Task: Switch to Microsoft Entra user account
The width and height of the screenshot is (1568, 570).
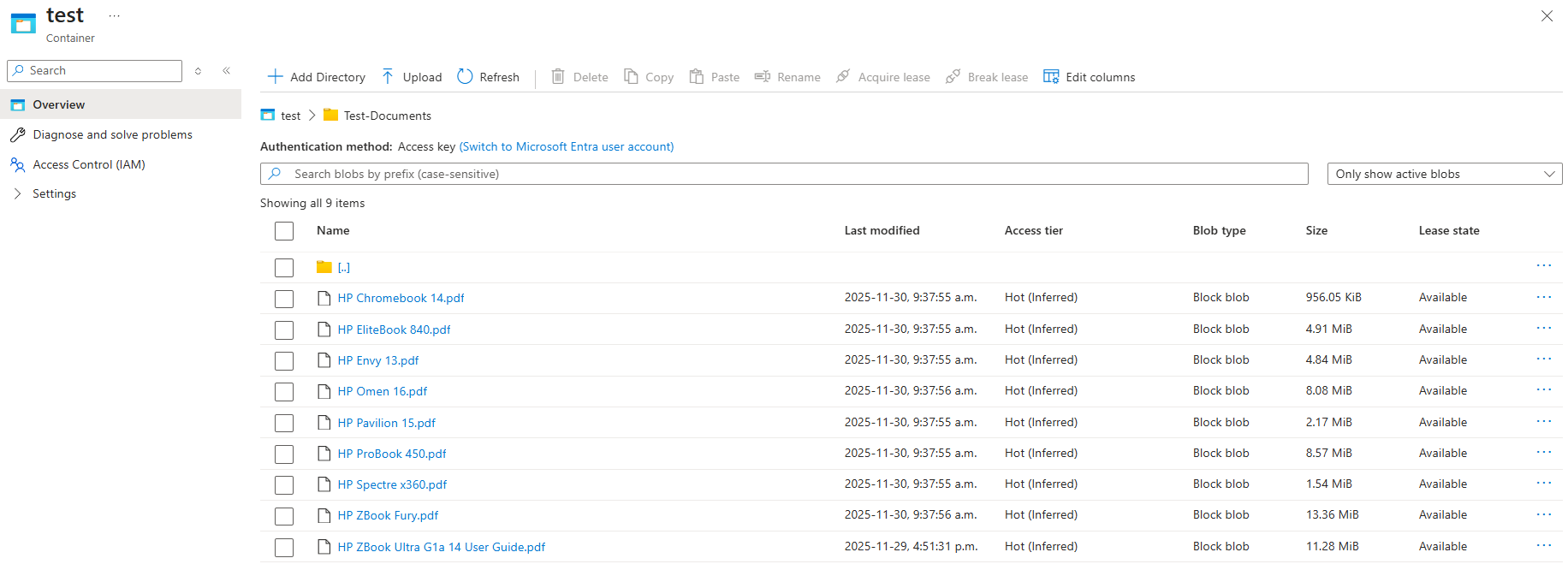Action: point(566,147)
